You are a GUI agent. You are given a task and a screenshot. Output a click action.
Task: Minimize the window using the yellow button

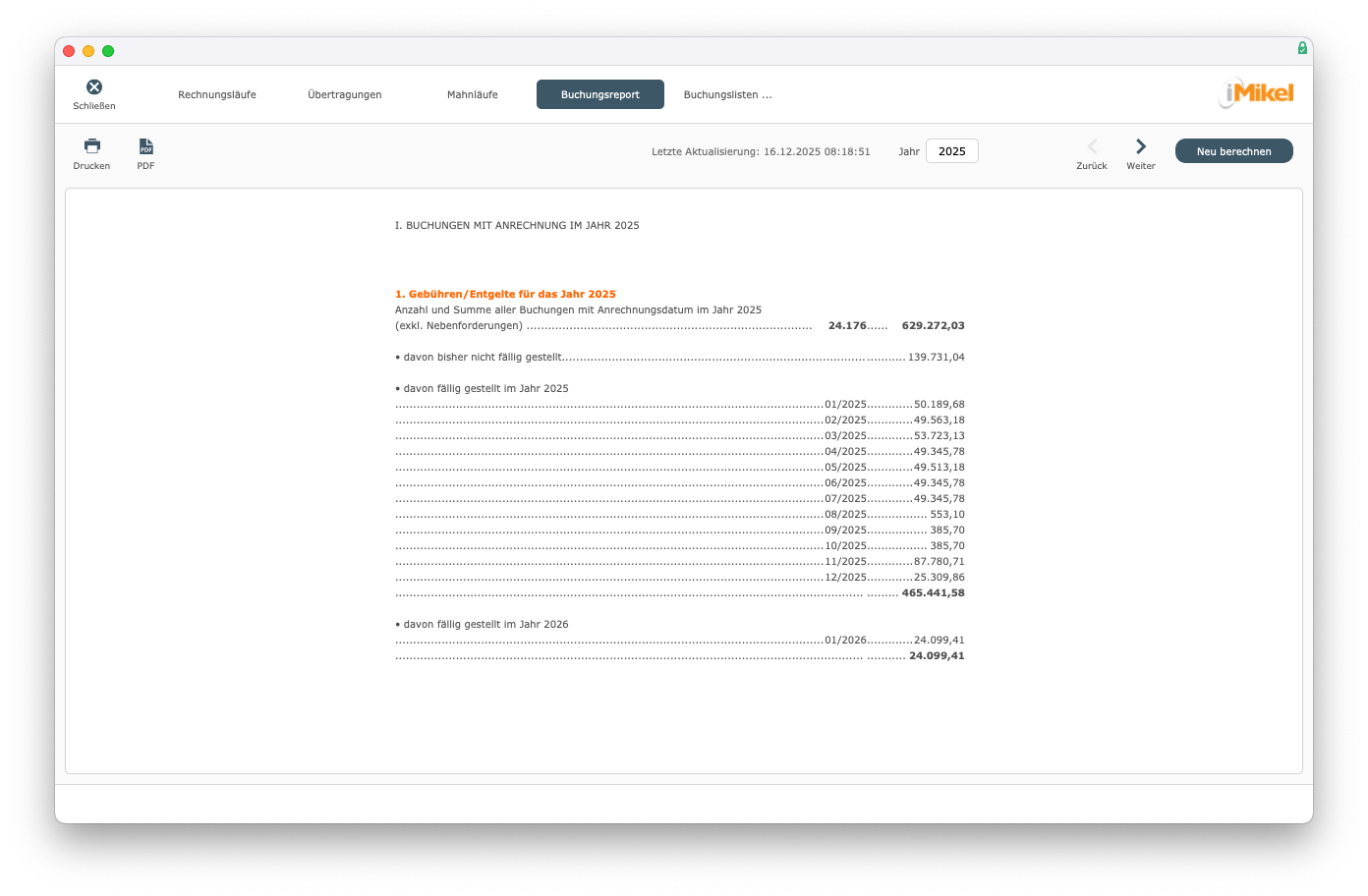click(x=88, y=51)
